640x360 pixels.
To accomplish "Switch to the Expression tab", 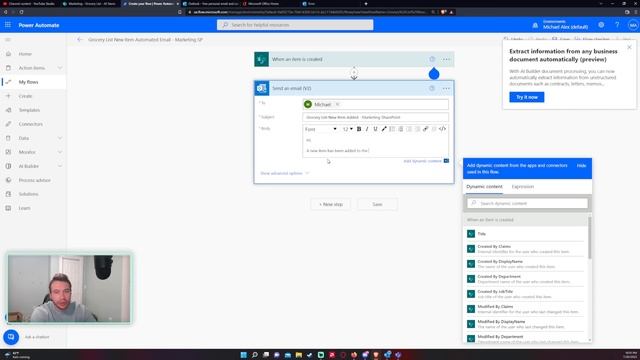I will pos(522,187).
